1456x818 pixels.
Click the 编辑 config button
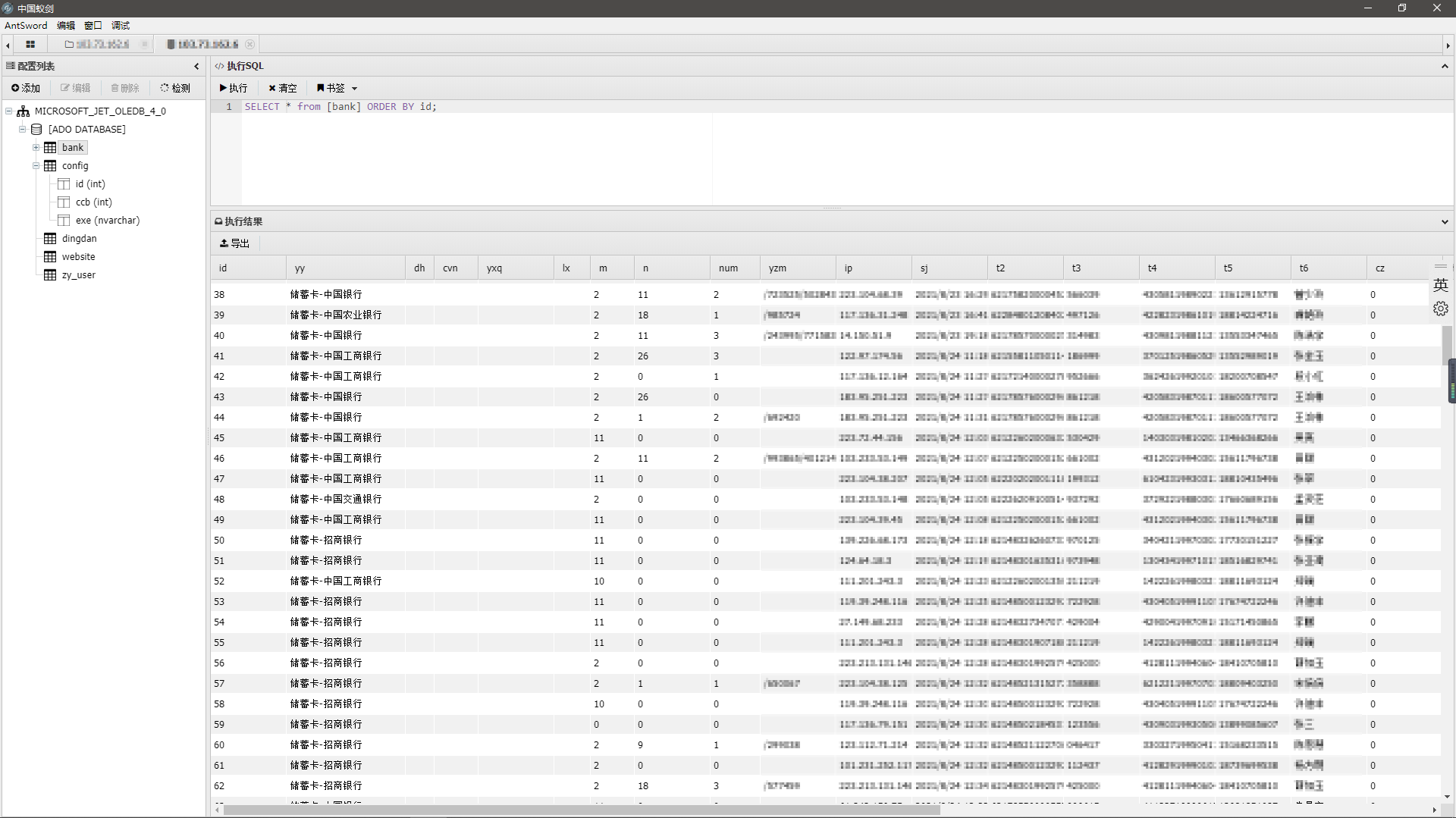click(x=76, y=88)
